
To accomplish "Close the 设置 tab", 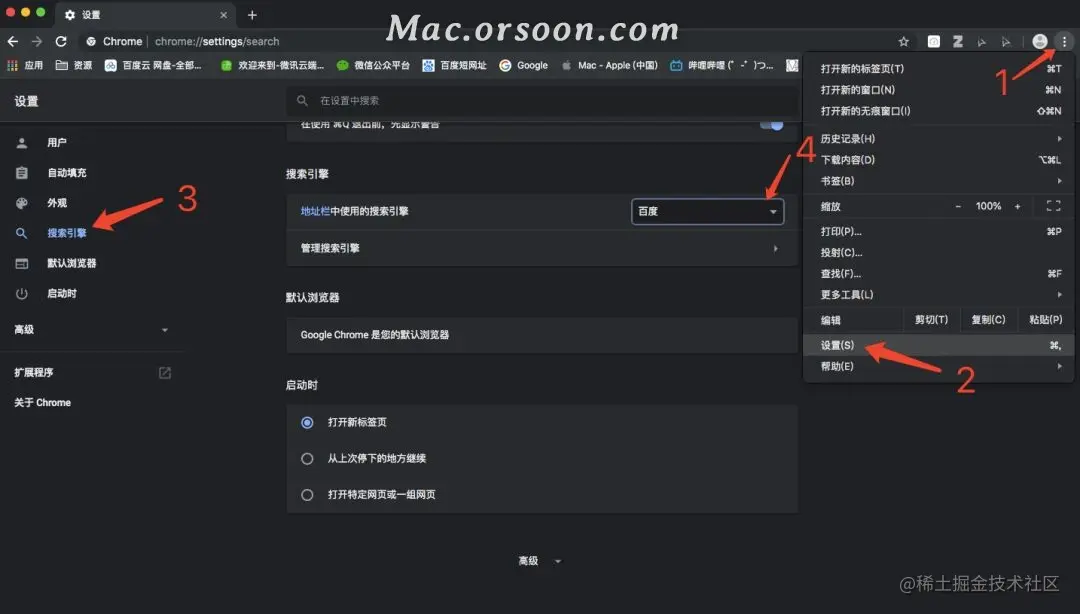I will coord(223,14).
